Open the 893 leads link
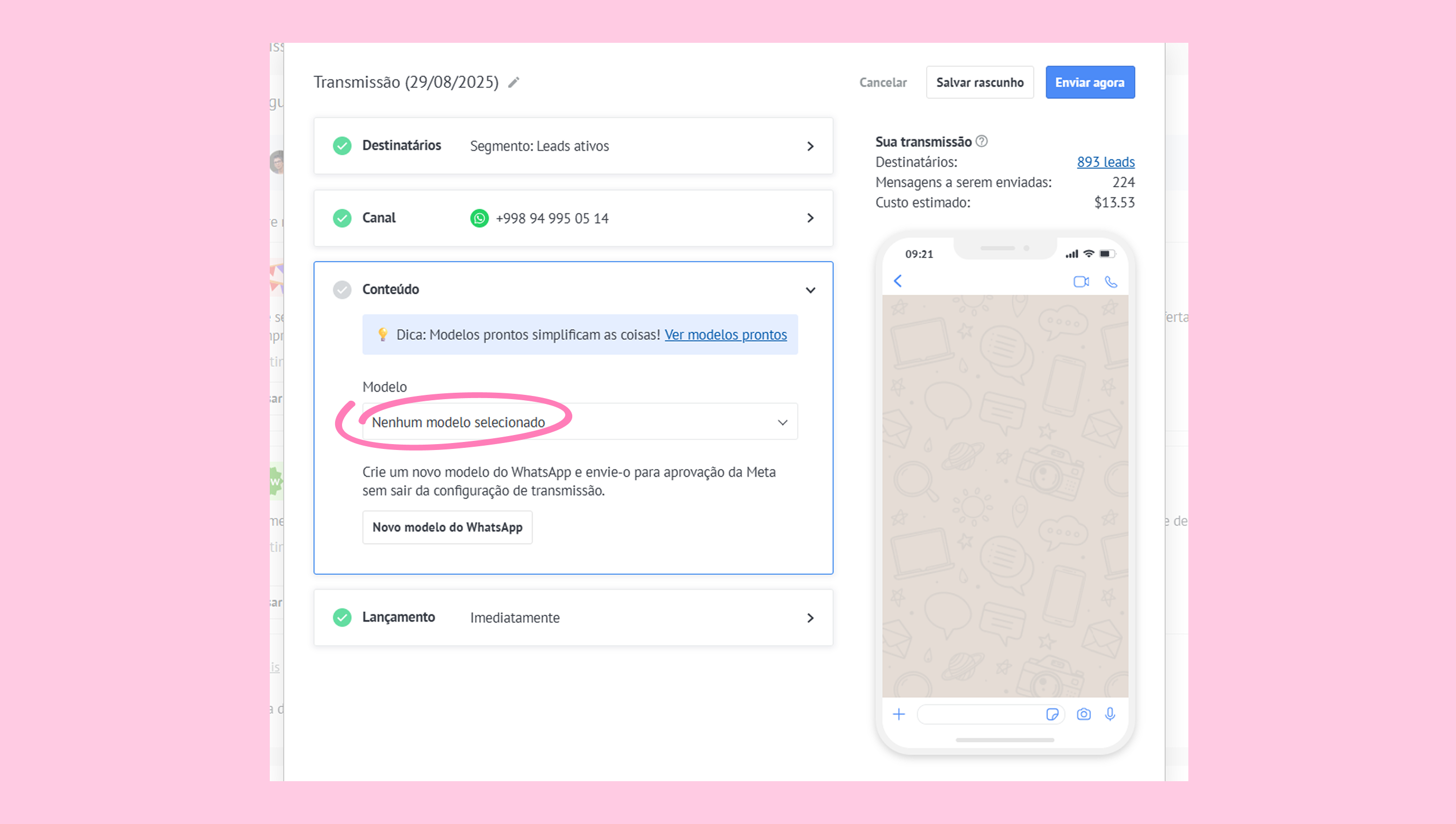Viewport: 1456px width, 824px height. click(x=1105, y=163)
